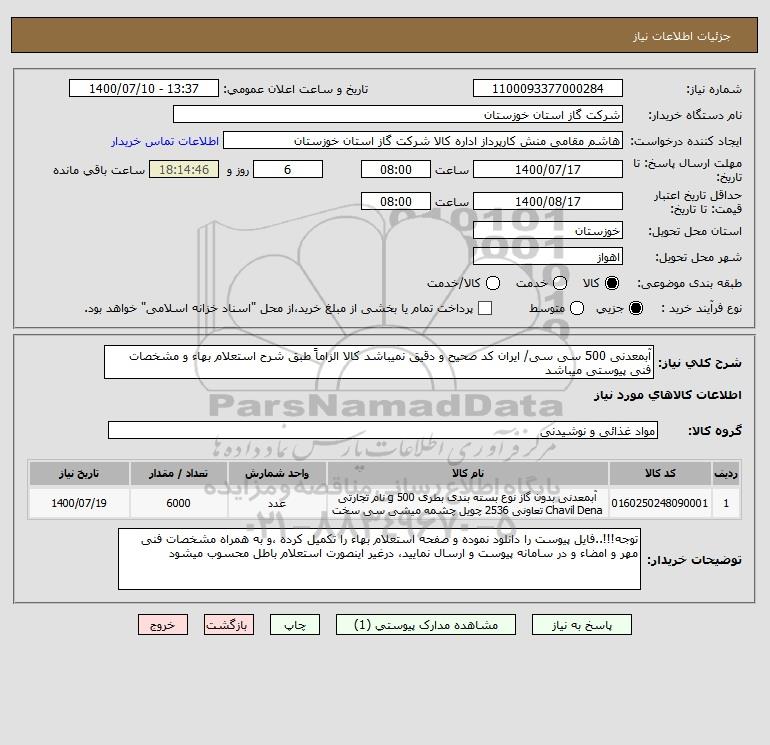
Task: Click buyer organization field شرکت گاز استان خوزستان
Action: point(398,114)
